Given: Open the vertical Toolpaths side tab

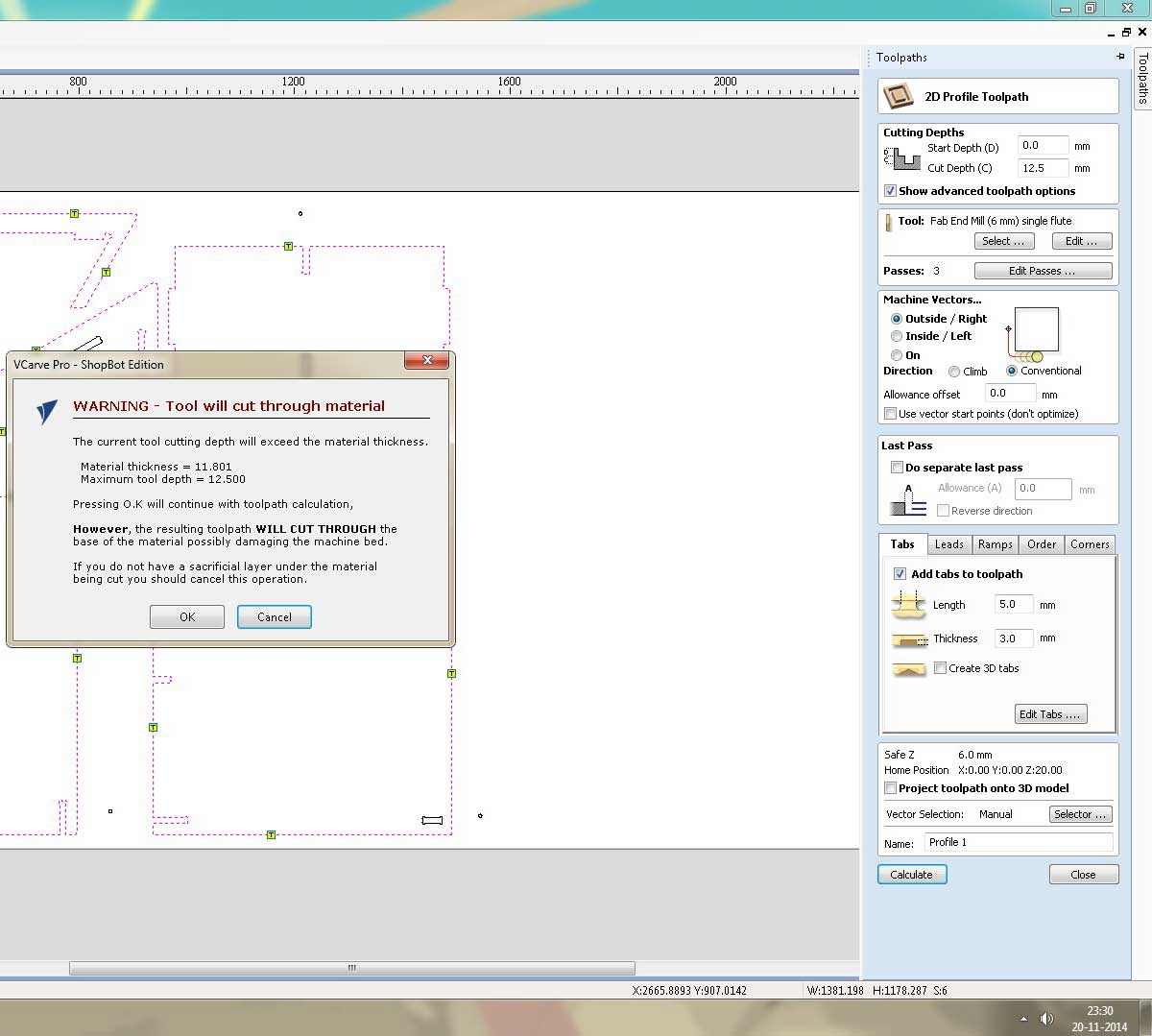Looking at the screenshot, I should pos(1142,79).
